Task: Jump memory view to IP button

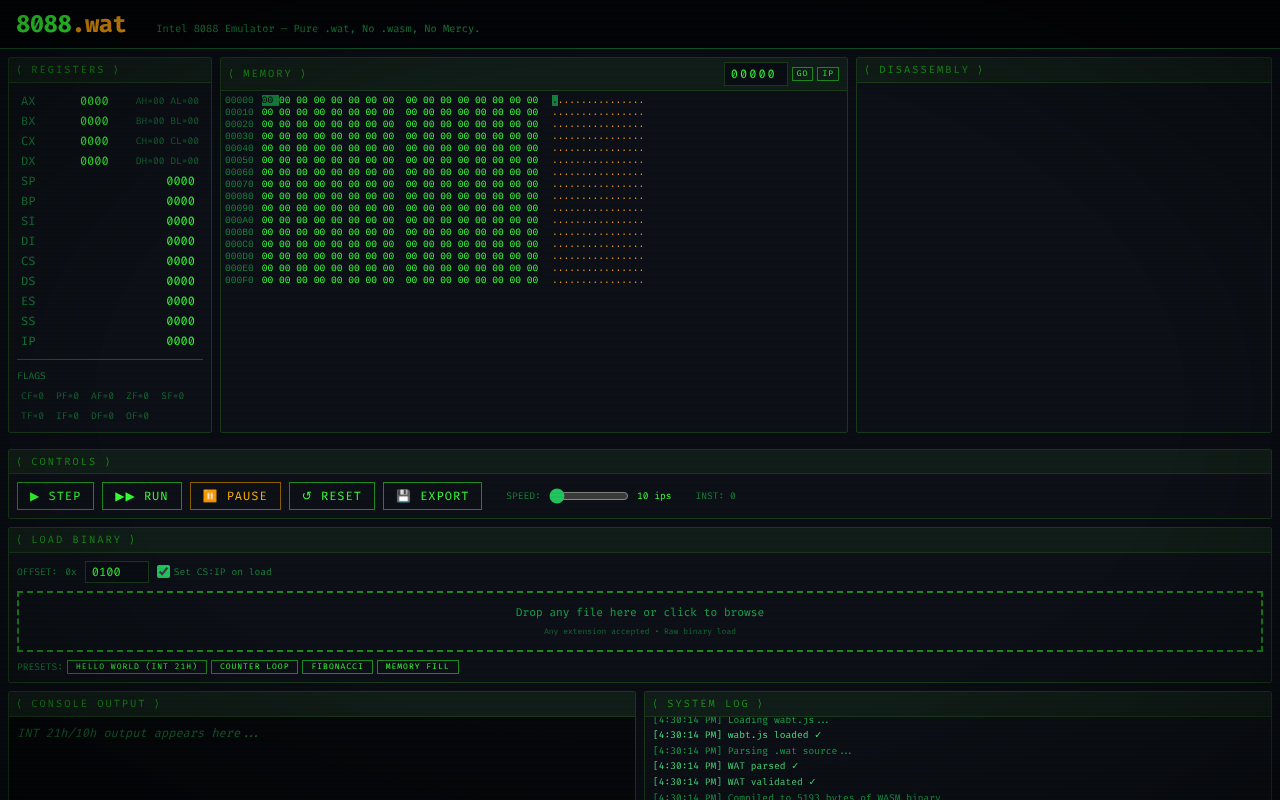Action: (828, 74)
